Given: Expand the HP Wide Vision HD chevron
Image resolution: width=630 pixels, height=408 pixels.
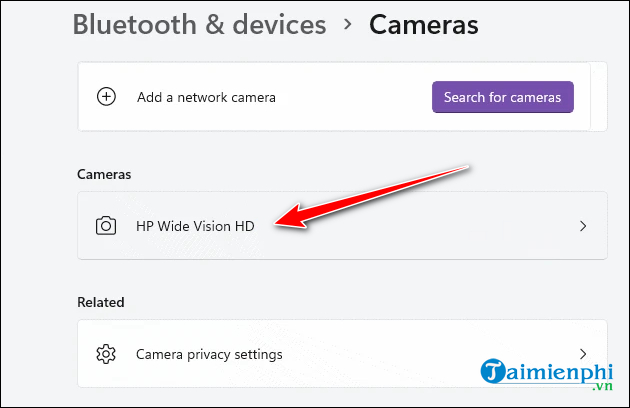Looking at the screenshot, I should point(583,226).
